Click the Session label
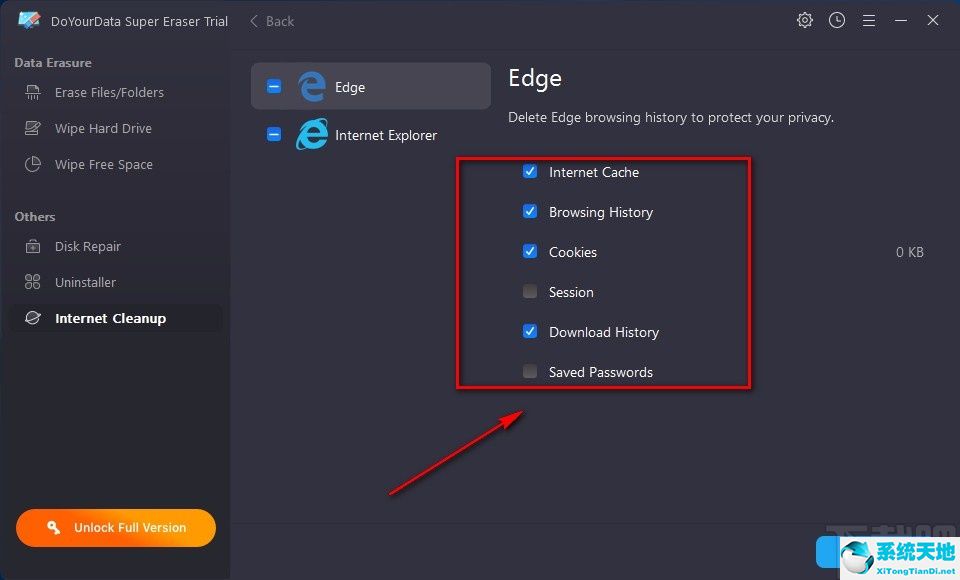Image resolution: width=960 pixels, height=580 pixels. 571,292
